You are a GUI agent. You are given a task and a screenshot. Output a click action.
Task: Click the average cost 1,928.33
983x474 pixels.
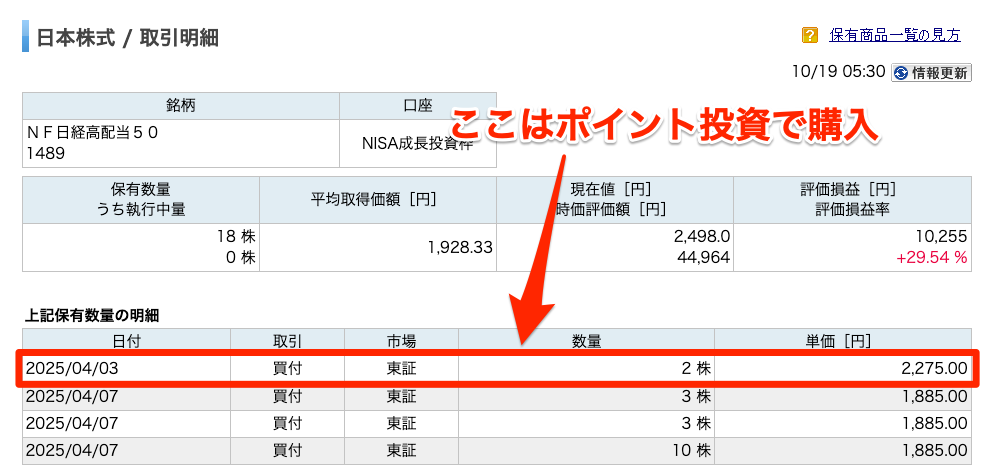point(461,248)
